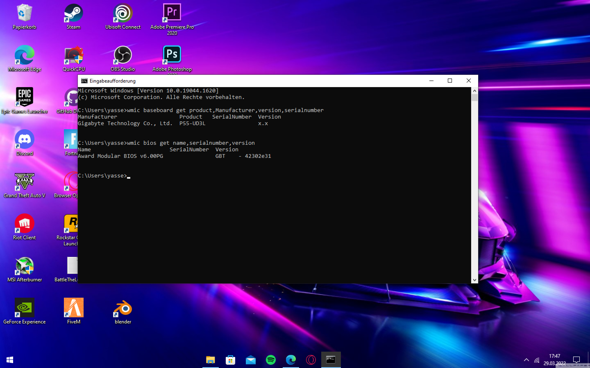Select the Grand Theft Auto V shortcut
This screenshot has height=368, width=590.
[x=24, y=185]
